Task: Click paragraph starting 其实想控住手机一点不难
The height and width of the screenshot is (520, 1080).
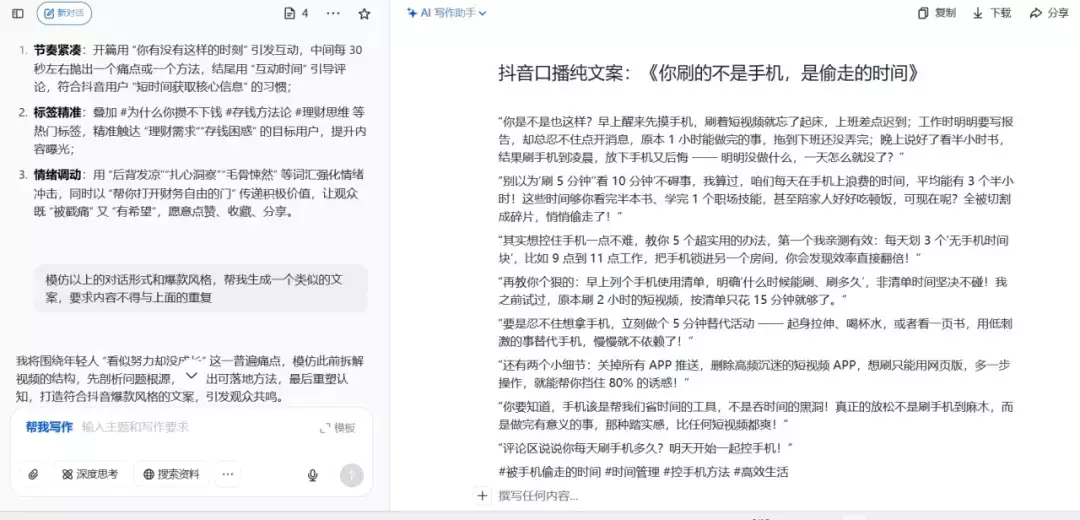Action: [756, 249]
